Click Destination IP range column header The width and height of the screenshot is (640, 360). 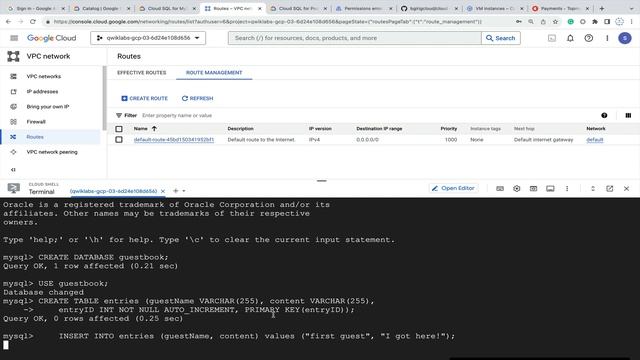[x=379, y=129]
